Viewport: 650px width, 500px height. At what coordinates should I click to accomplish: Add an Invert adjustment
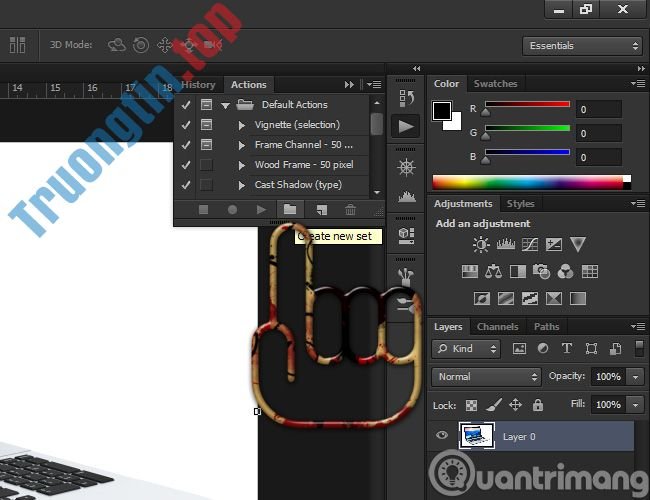[x=482, y=299]
